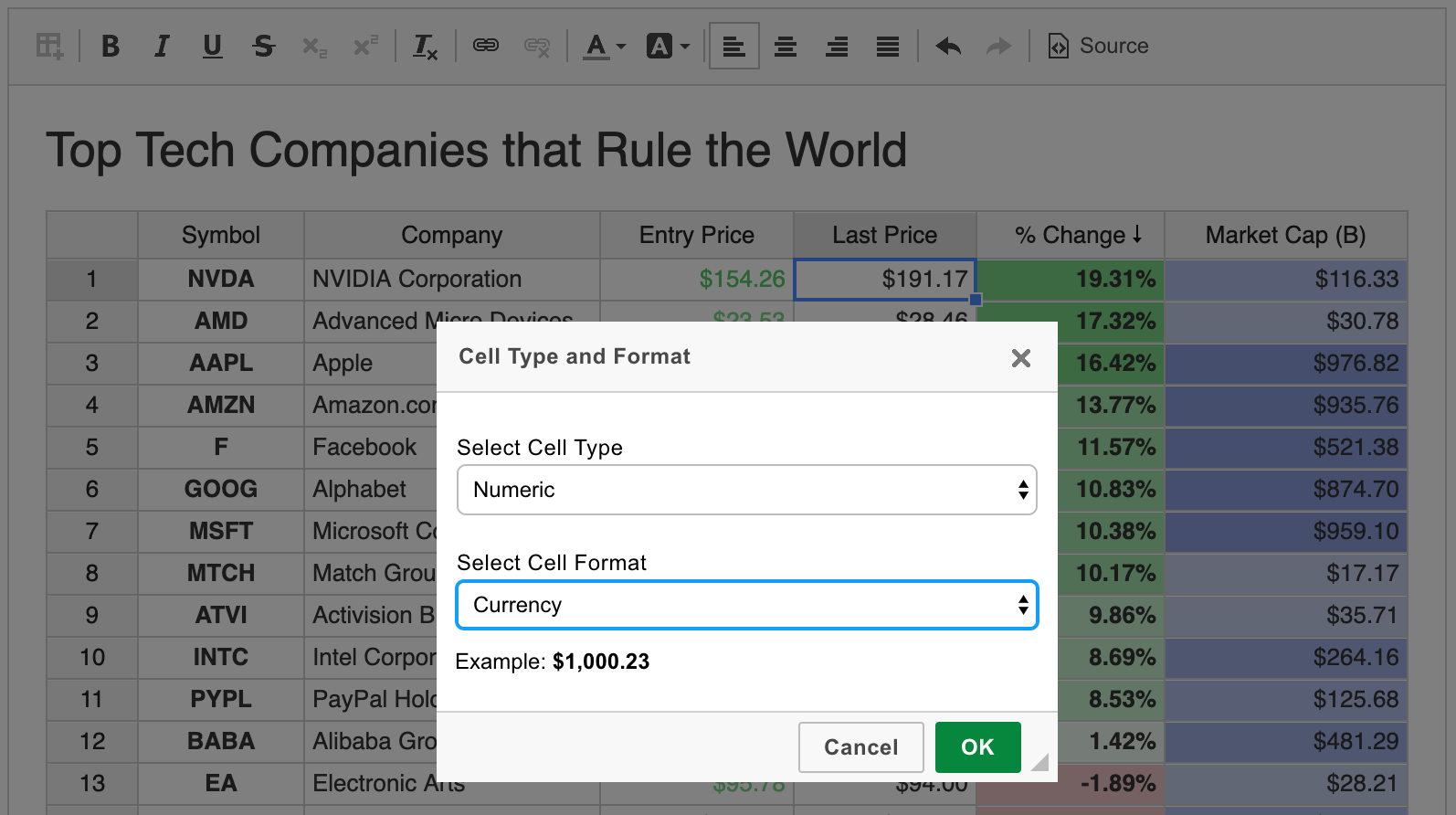Toggle strikethrough formatting
1456x815 pixels.
pos(264,46)
